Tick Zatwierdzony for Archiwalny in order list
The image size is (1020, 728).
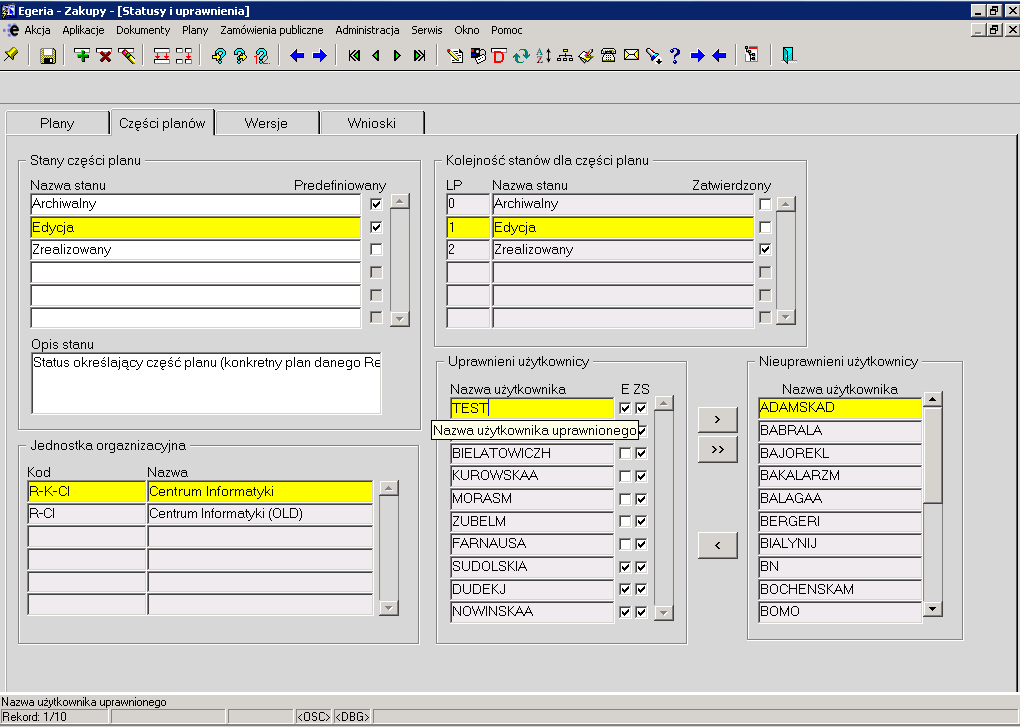(765, 204)
